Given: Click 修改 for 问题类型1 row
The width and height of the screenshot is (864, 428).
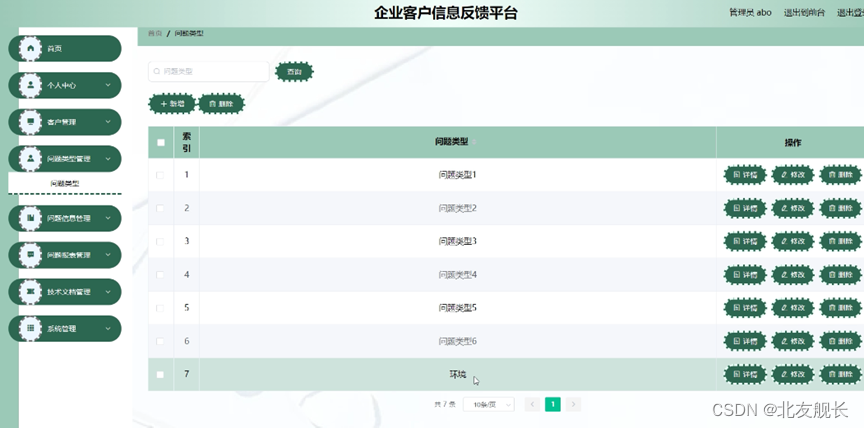Looking at the screenshot, I should 793,175.
